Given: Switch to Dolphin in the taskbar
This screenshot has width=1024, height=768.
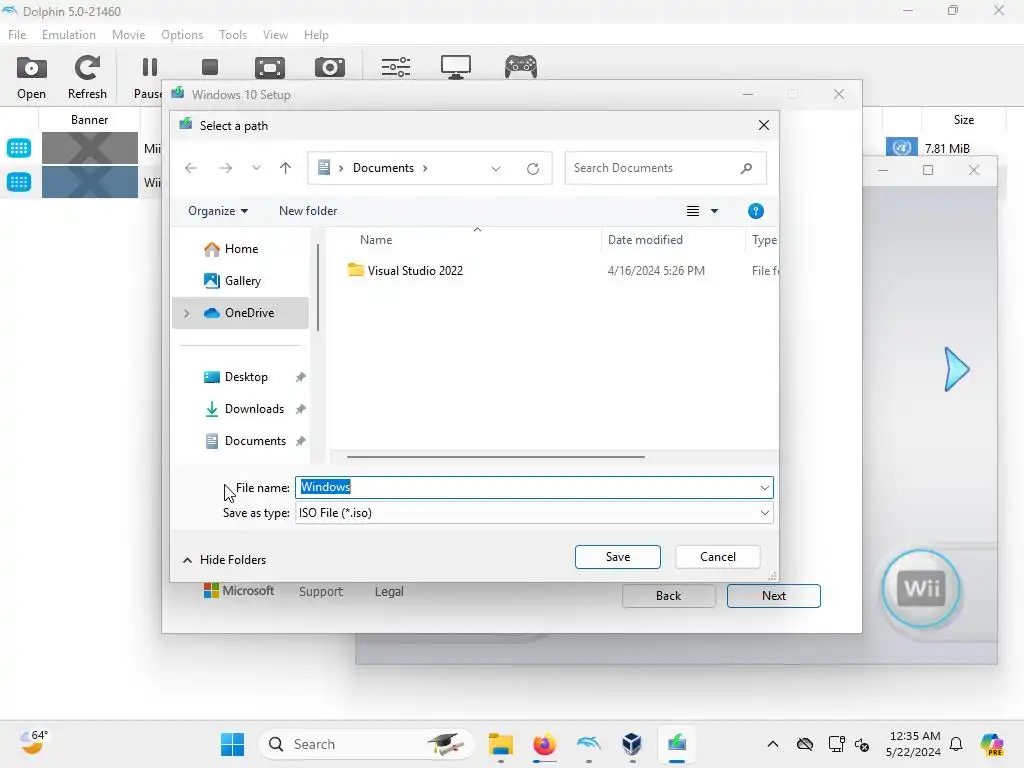Looking at the screenshot, I should (588, 744).
